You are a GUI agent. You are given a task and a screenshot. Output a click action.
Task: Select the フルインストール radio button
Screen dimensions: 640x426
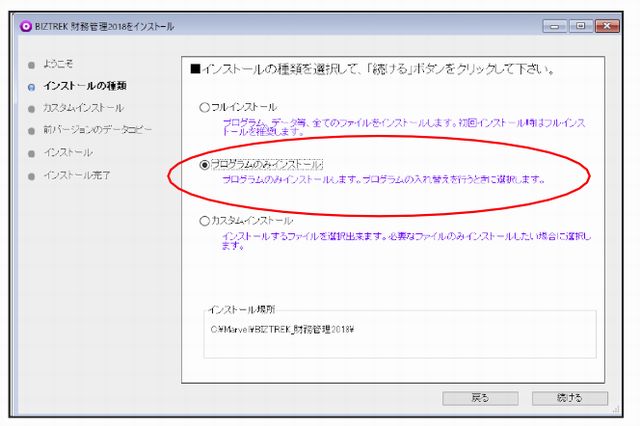204,107
